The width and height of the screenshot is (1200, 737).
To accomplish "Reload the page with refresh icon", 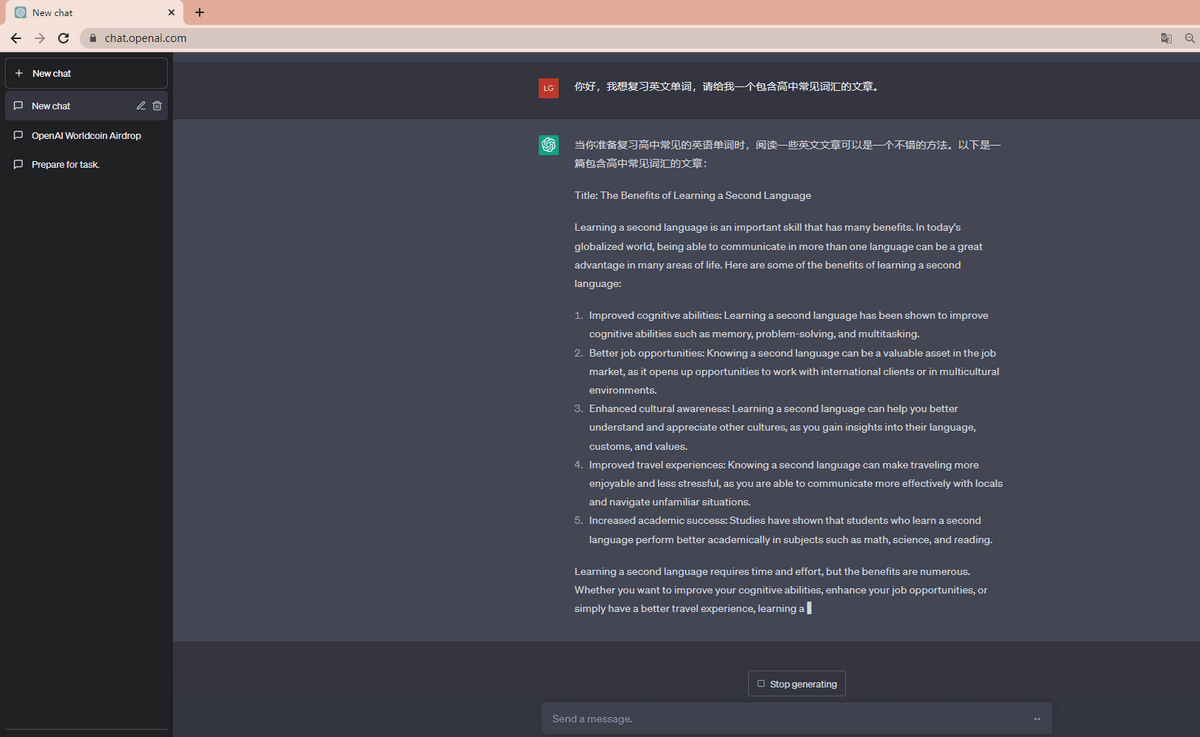I will pyautogui.click(x=64, y=38).
